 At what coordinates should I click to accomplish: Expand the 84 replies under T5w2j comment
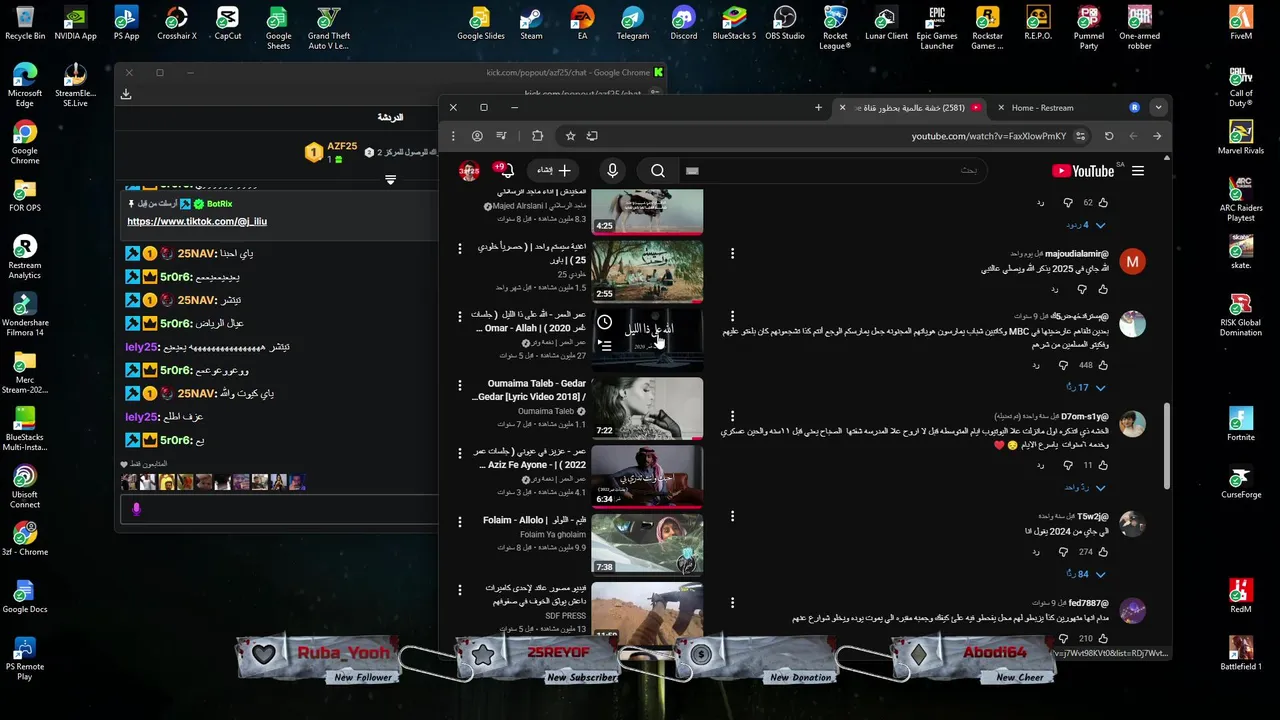(1084, 574)
